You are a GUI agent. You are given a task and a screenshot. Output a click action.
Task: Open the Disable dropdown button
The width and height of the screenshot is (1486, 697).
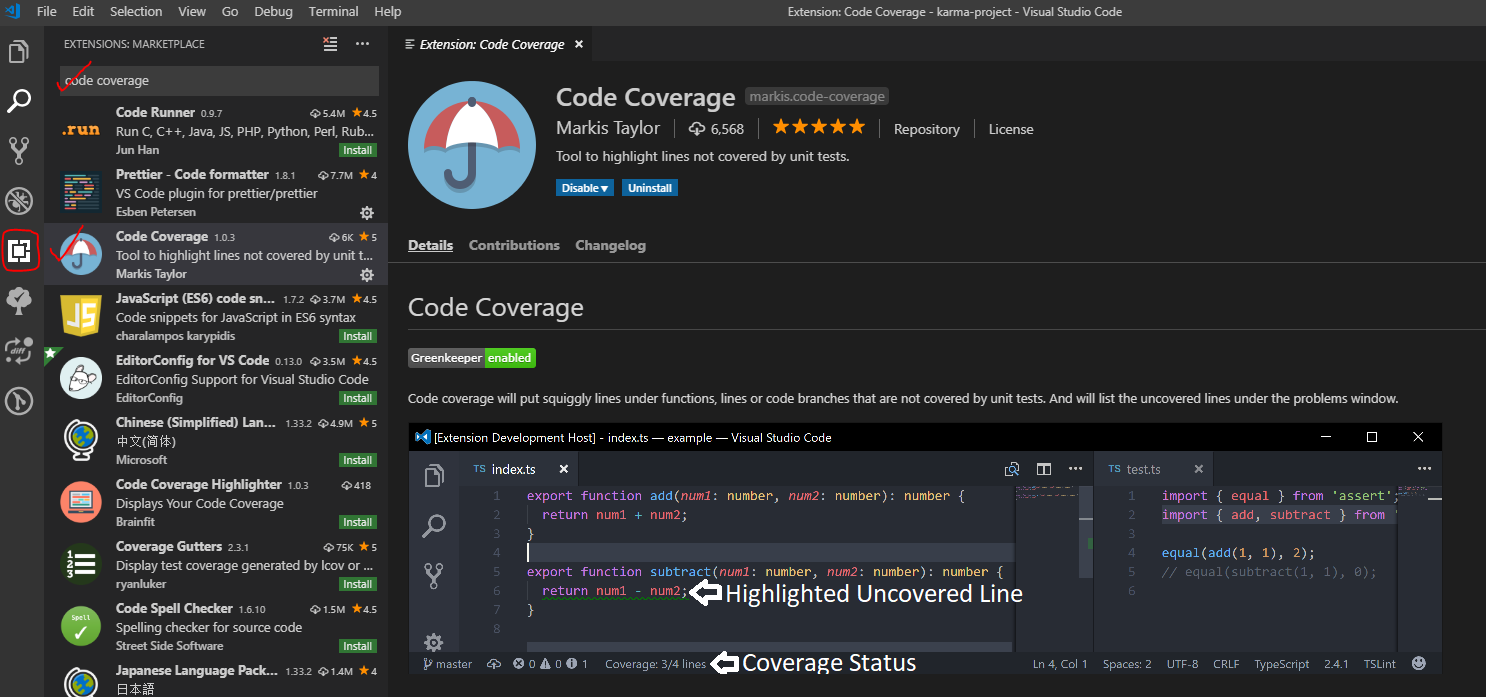585,188
